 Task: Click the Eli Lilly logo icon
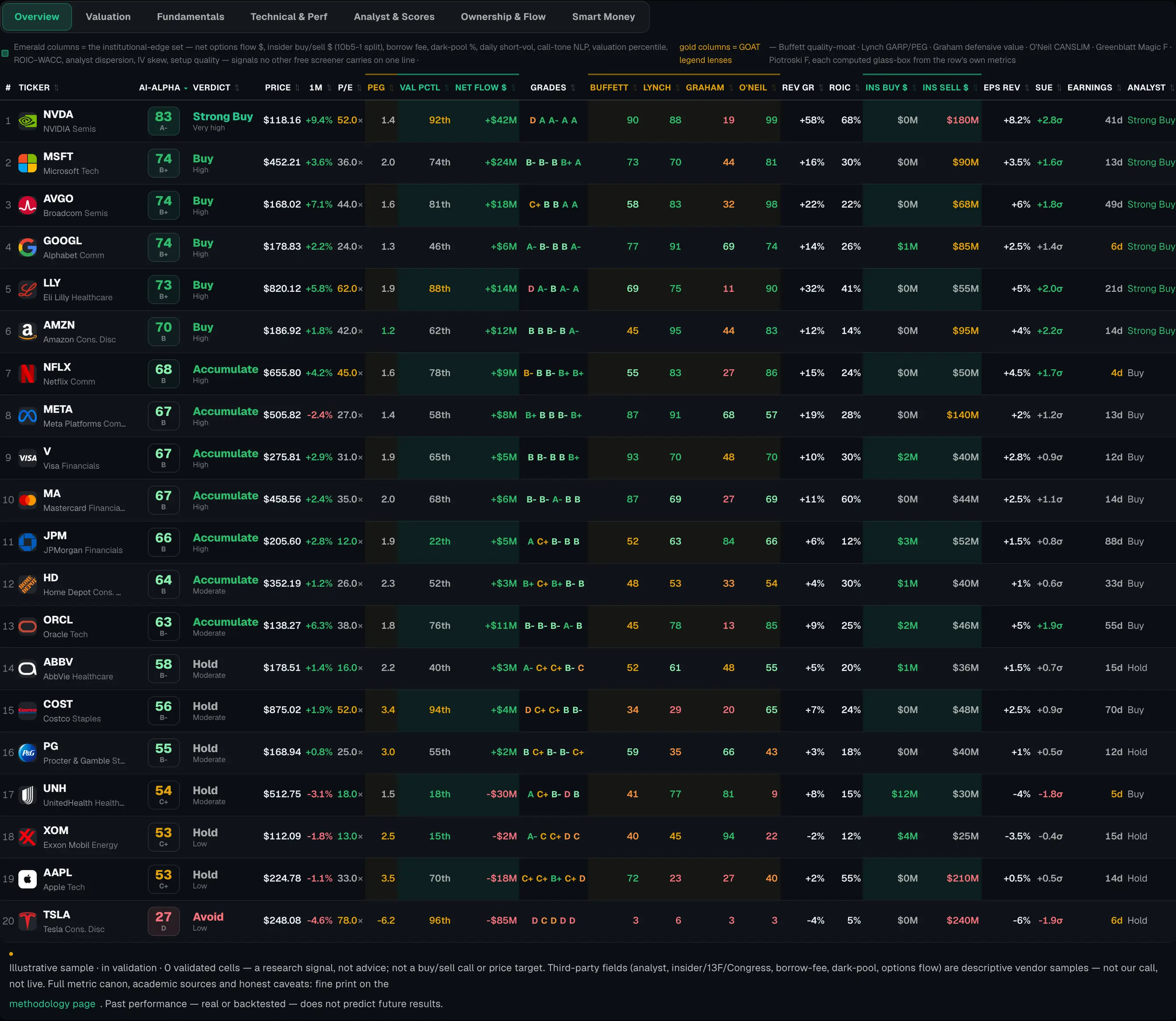(x=27, y=290)
